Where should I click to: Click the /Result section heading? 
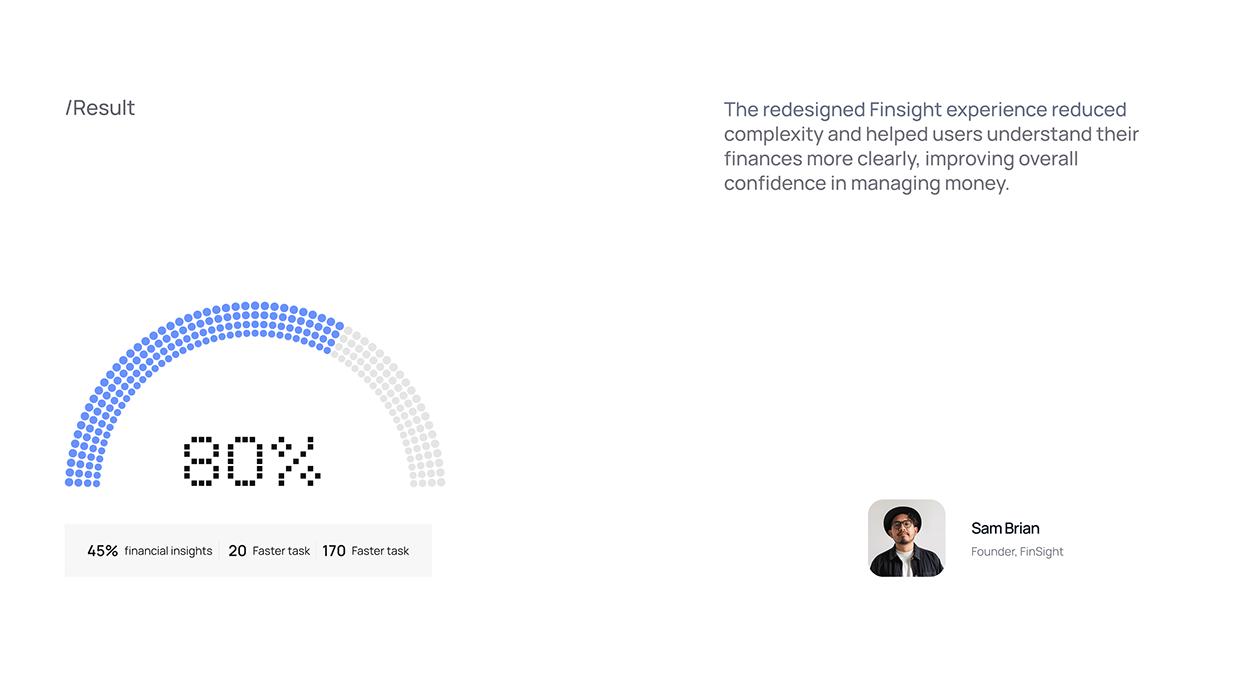pos(100,108)
